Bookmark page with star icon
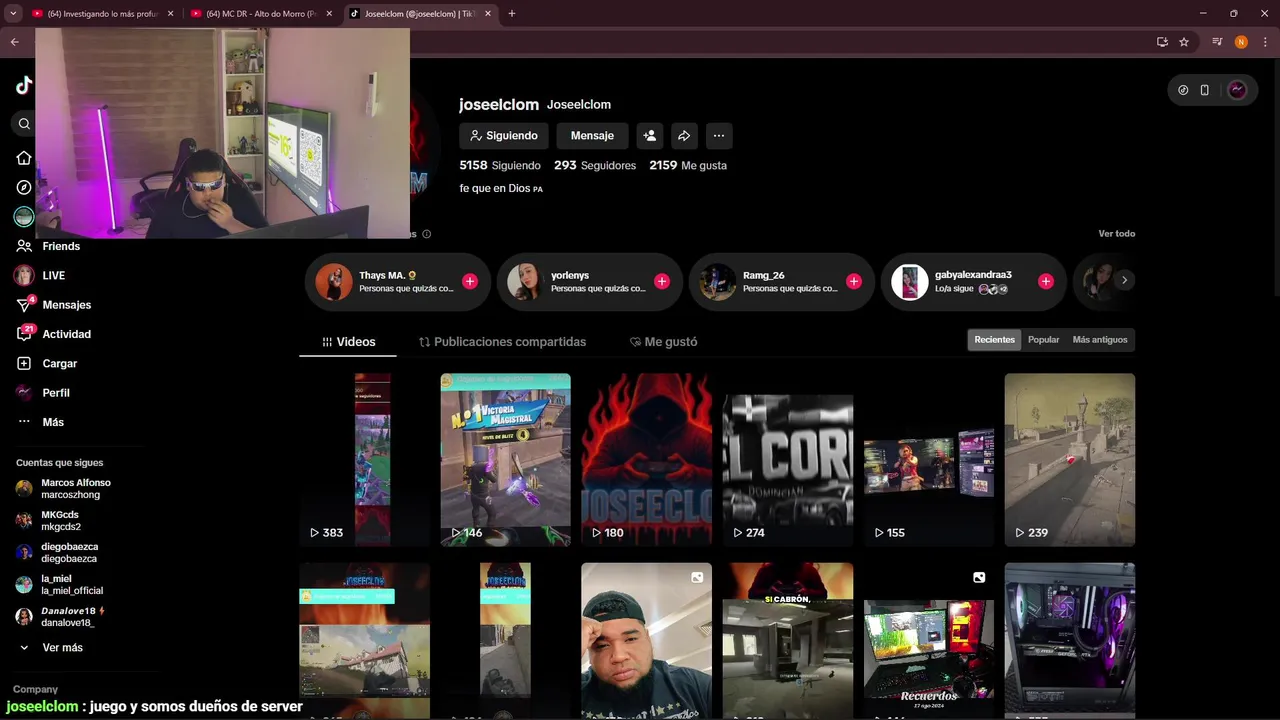Viewport: 1280px width, 720px height. point(1184,42)
